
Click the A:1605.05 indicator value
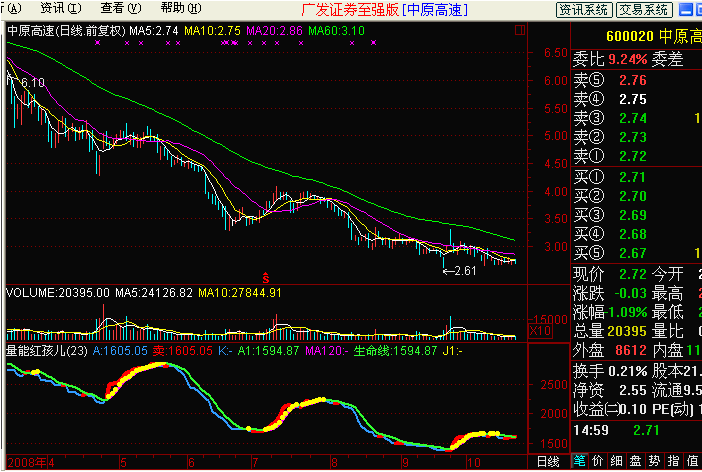coord(120,351)
